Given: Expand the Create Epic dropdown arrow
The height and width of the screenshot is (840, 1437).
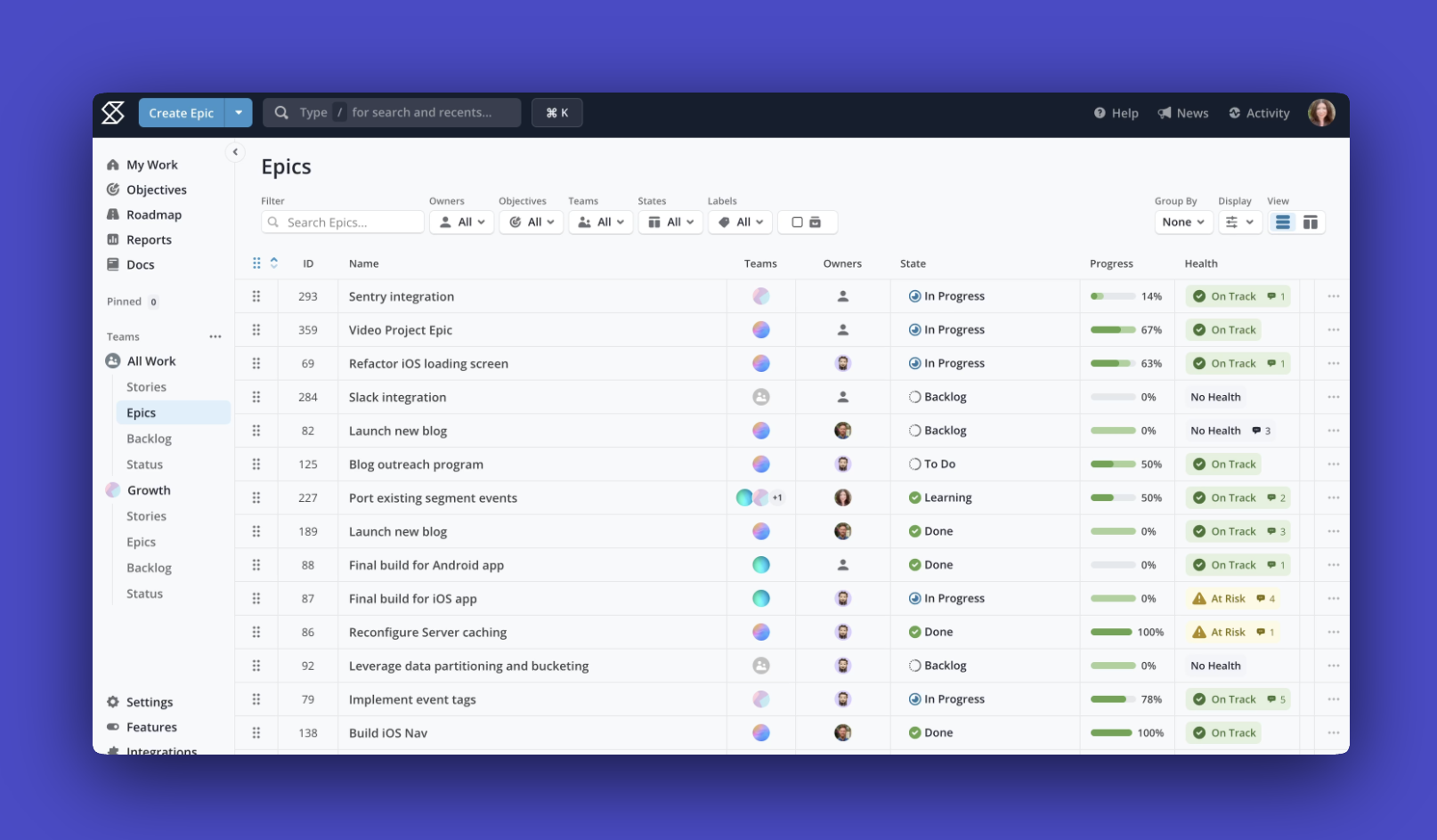Looking at the screenshot, I should coord(238,112).
